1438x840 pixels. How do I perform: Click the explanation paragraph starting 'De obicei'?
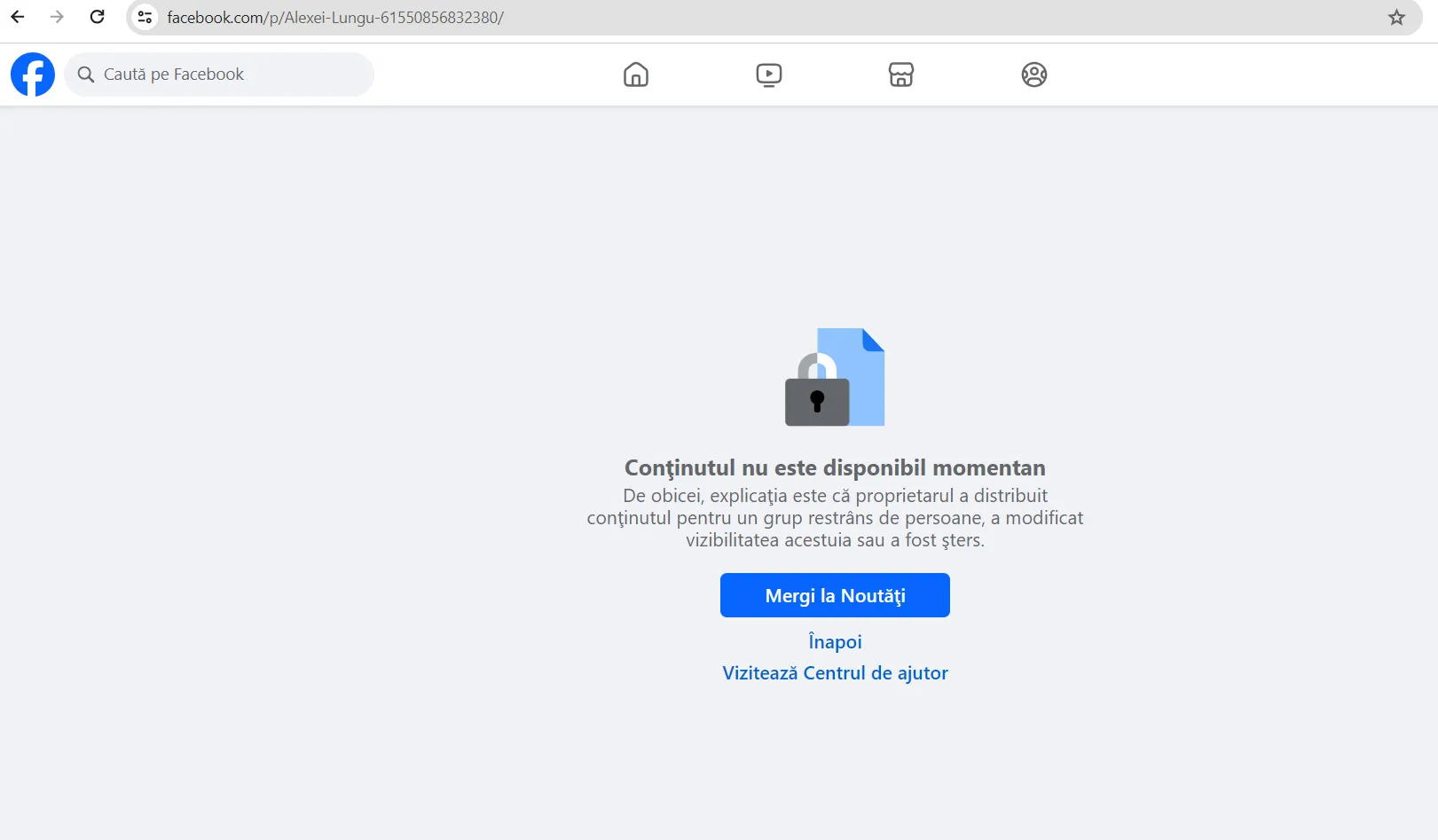click(x=835, y=518)
